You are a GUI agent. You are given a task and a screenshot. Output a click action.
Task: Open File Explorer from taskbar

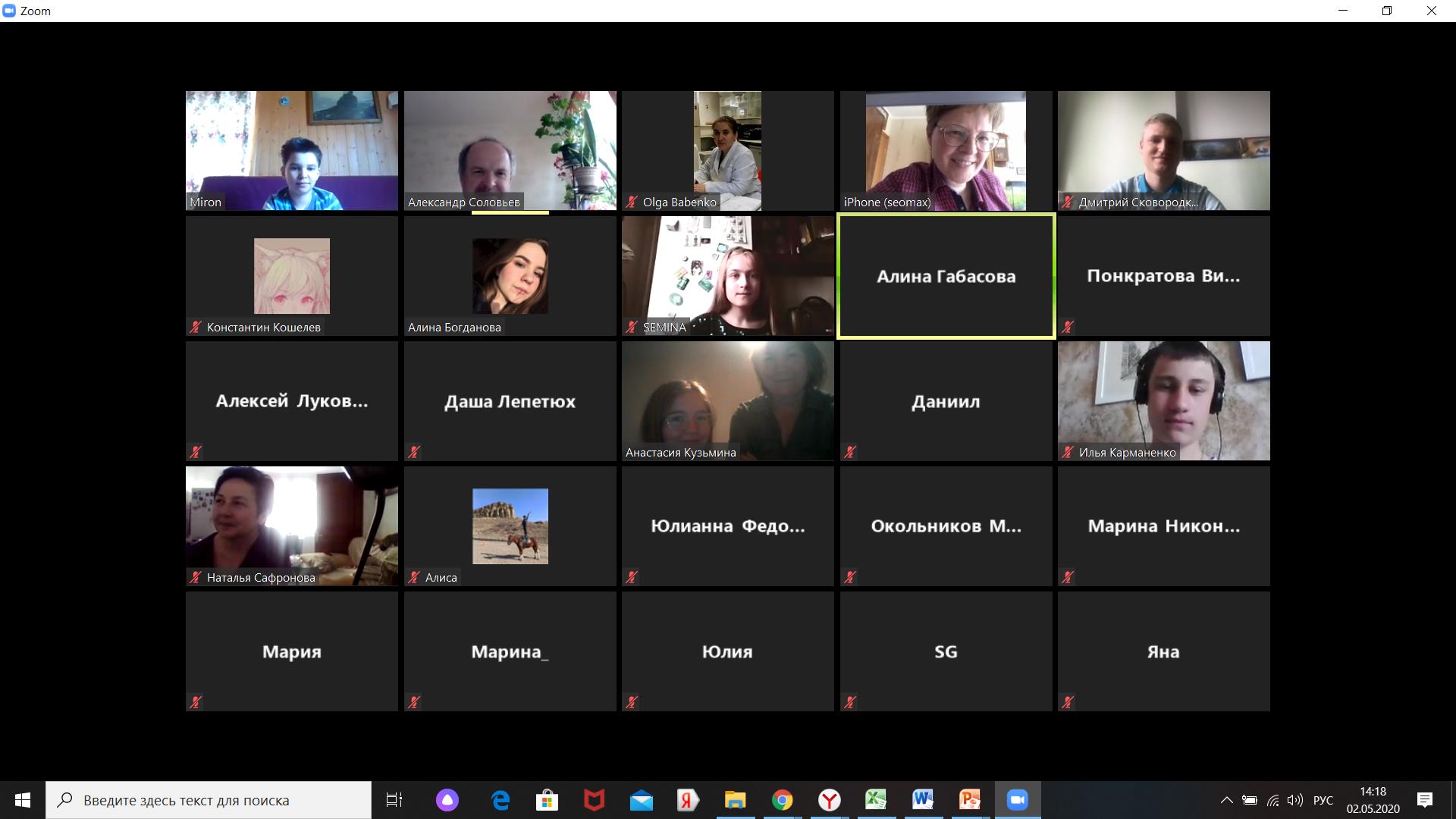point(735,800)
